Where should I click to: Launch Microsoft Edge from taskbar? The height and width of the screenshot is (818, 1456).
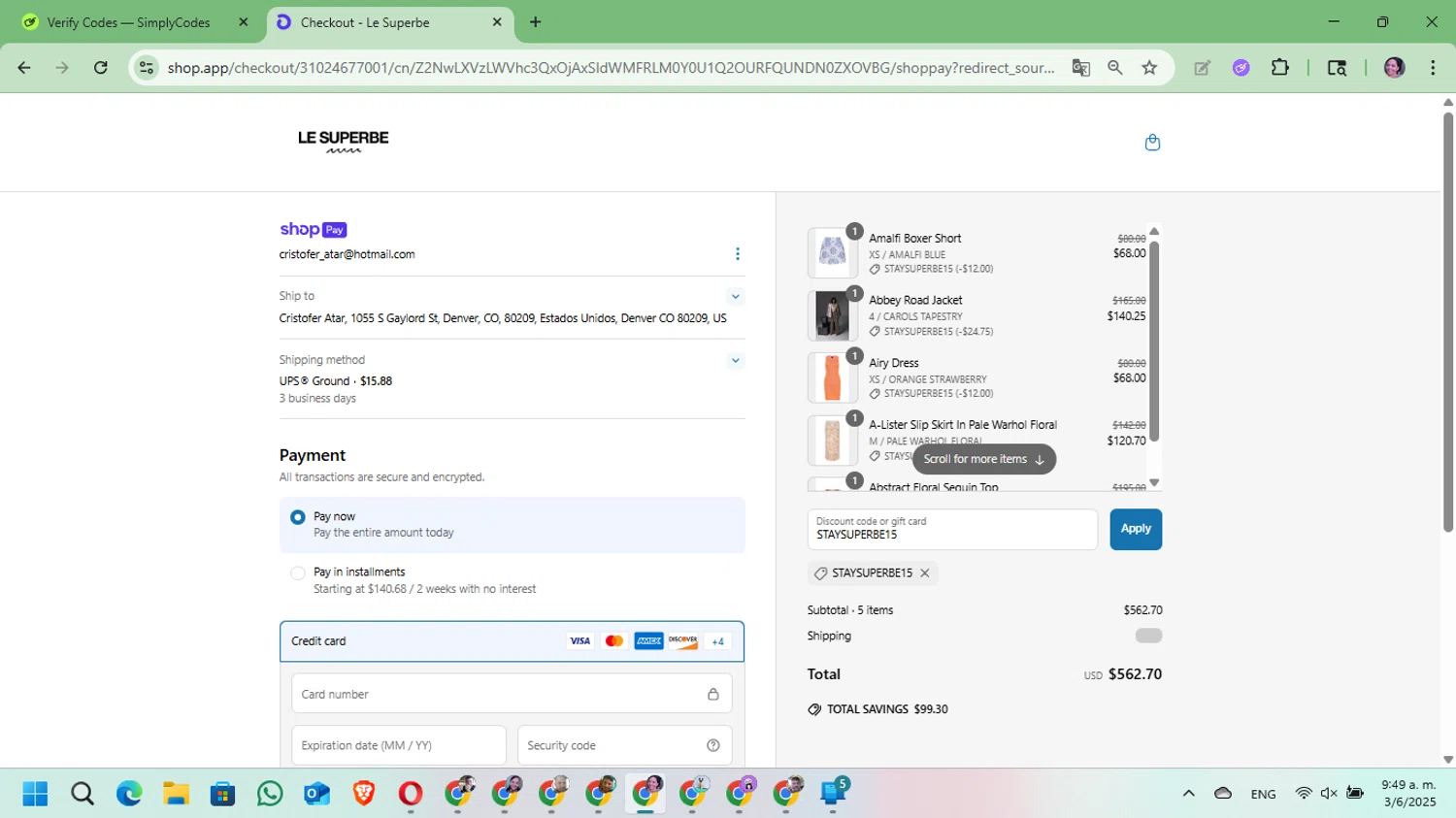point(129,794)
